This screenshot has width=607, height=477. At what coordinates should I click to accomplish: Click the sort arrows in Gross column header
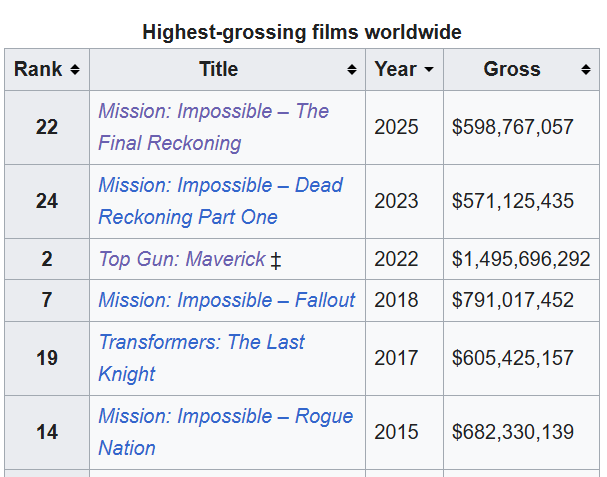point(585,70)
